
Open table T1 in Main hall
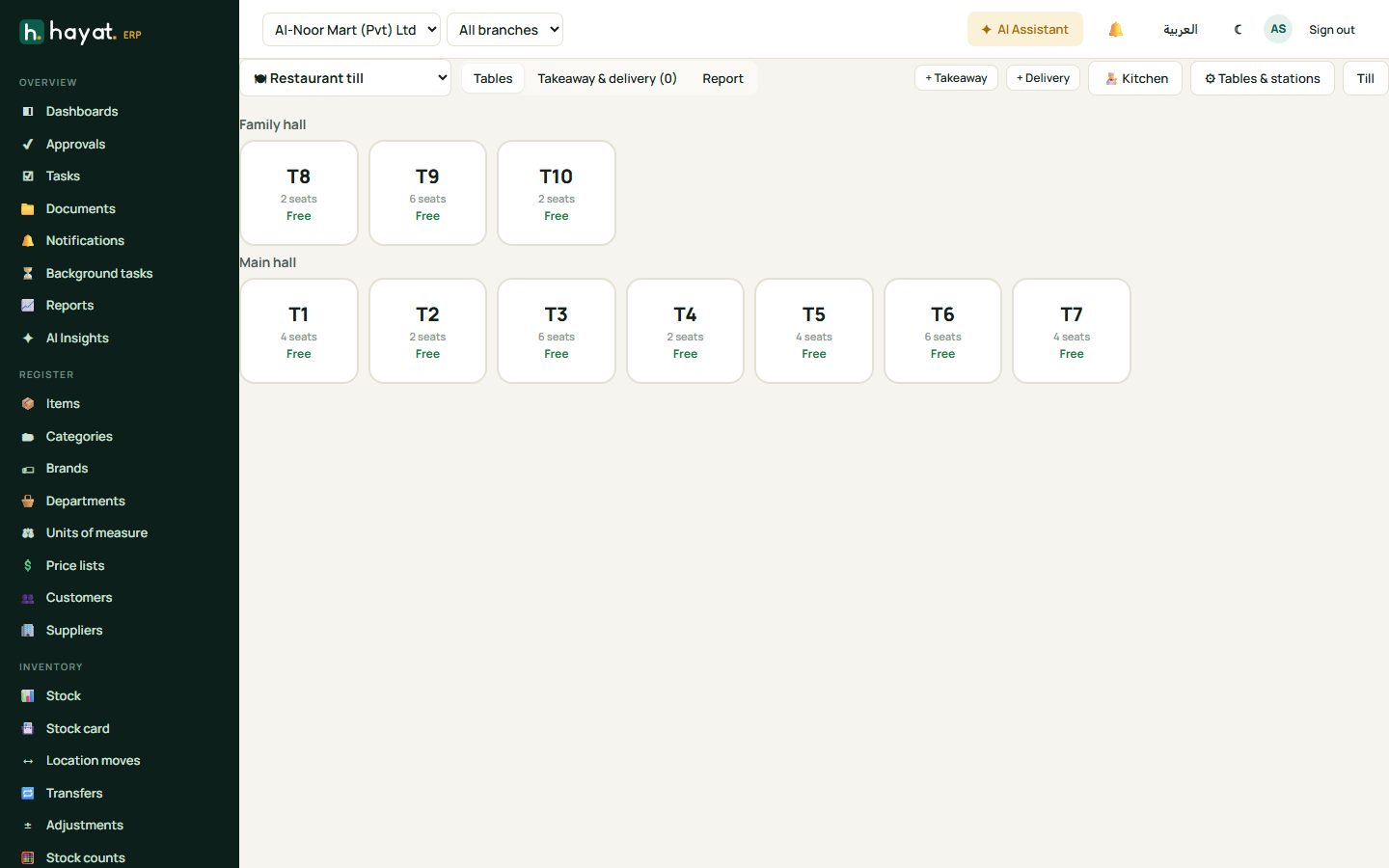point(299,331)
